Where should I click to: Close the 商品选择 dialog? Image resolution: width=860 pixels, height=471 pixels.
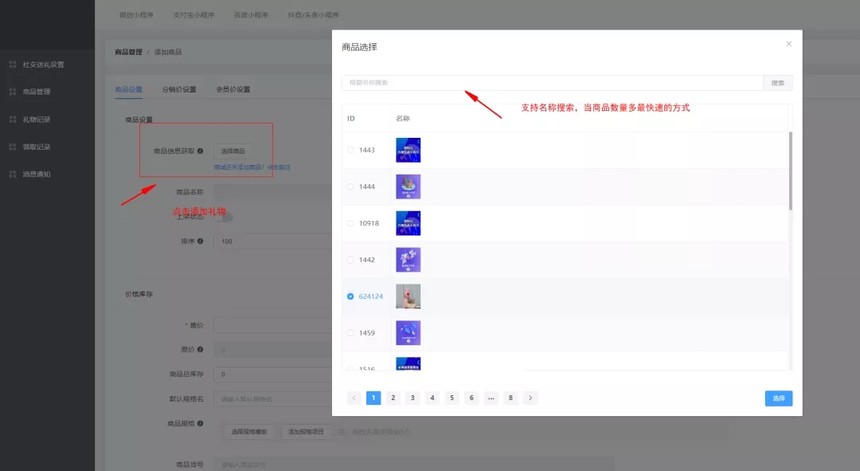[x=788, y=44]
